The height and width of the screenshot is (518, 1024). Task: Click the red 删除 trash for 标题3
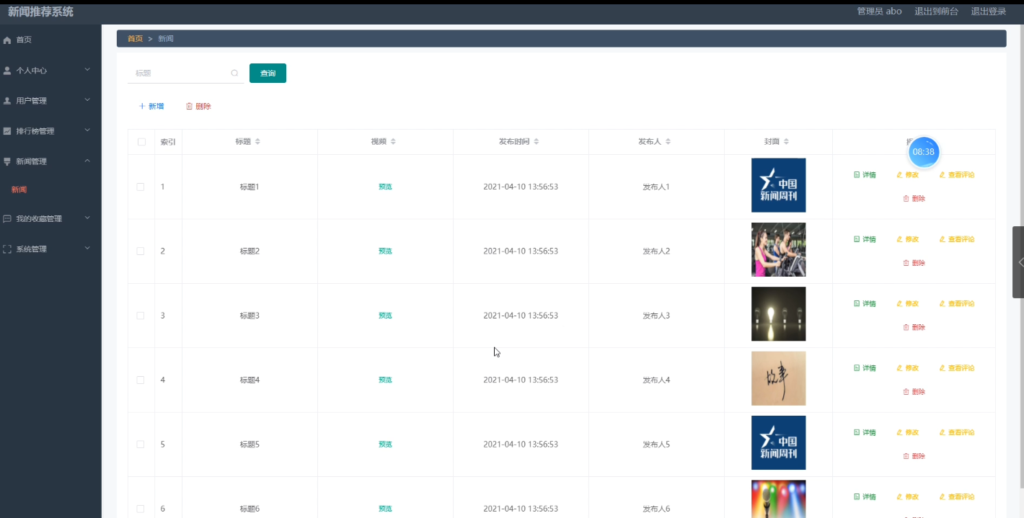(914, 327)
